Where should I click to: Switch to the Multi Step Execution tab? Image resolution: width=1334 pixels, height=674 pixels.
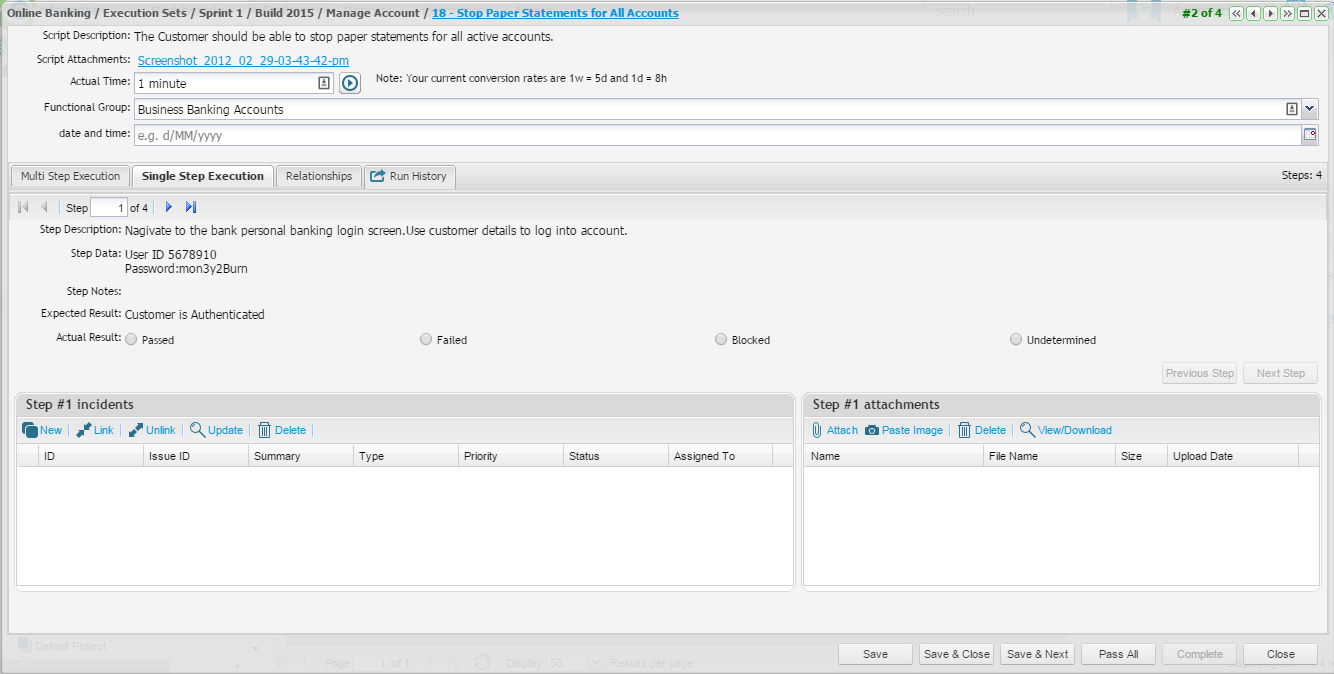click(70, 176)
